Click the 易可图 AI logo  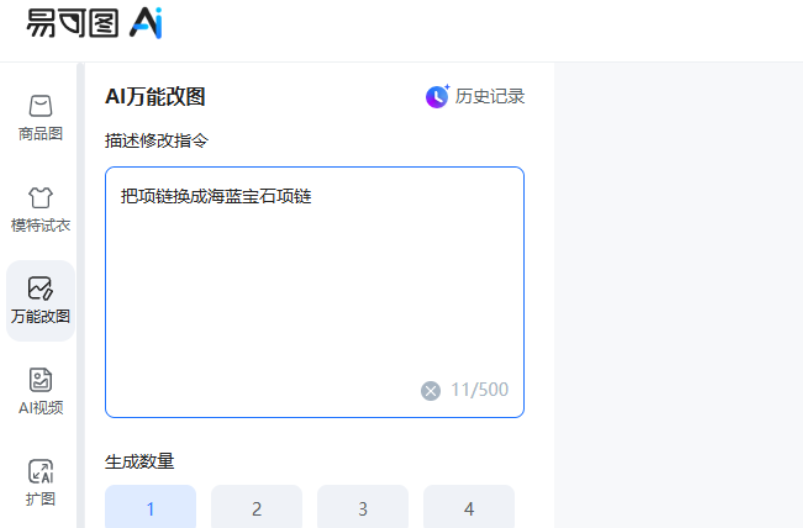coord(94,24)
